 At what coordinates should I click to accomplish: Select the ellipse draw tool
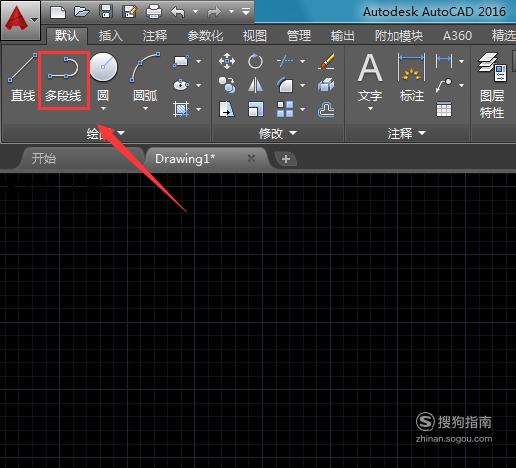pyautogui.click(x=181, y=85)
